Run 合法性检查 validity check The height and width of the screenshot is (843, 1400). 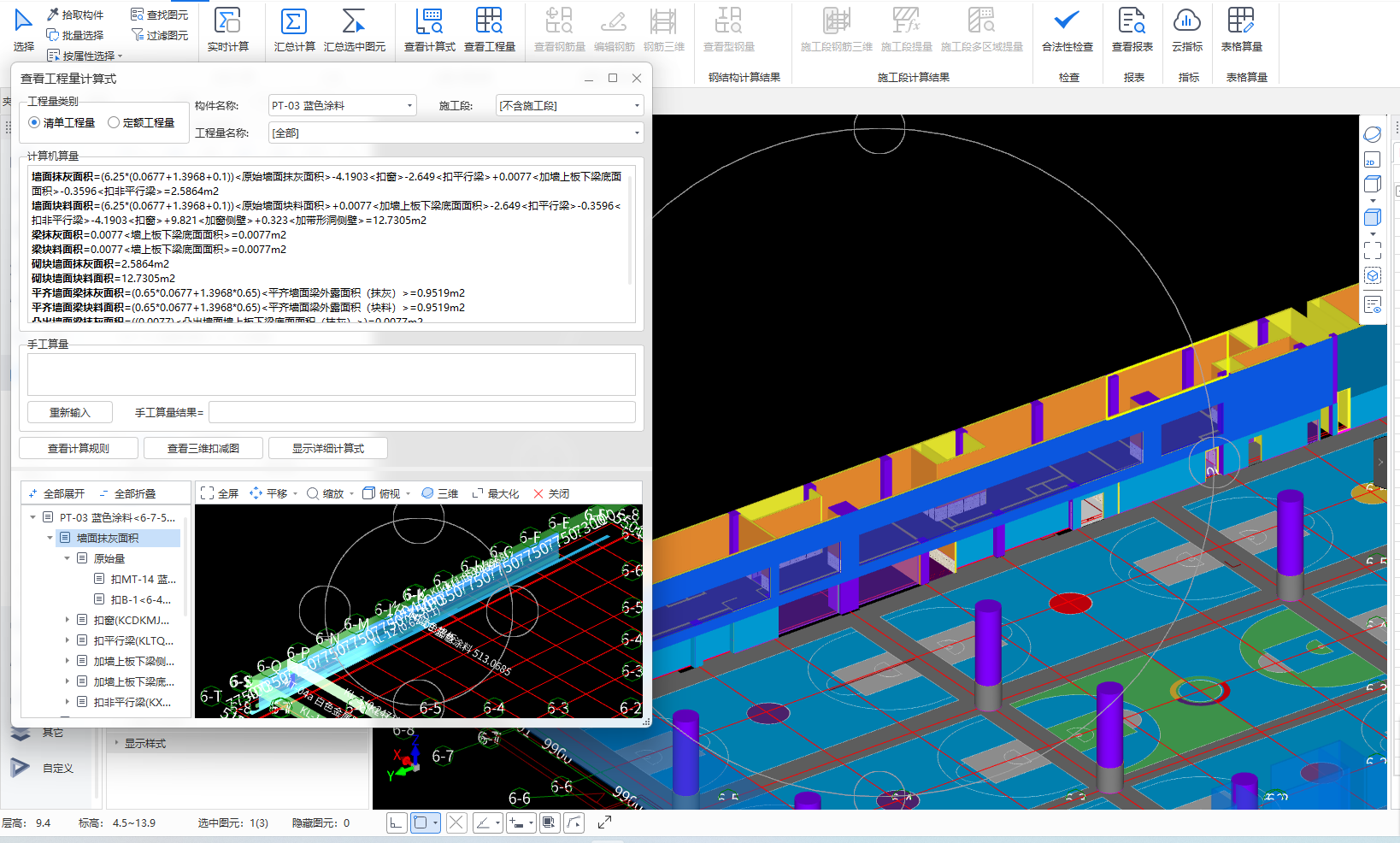(1068, 30)
